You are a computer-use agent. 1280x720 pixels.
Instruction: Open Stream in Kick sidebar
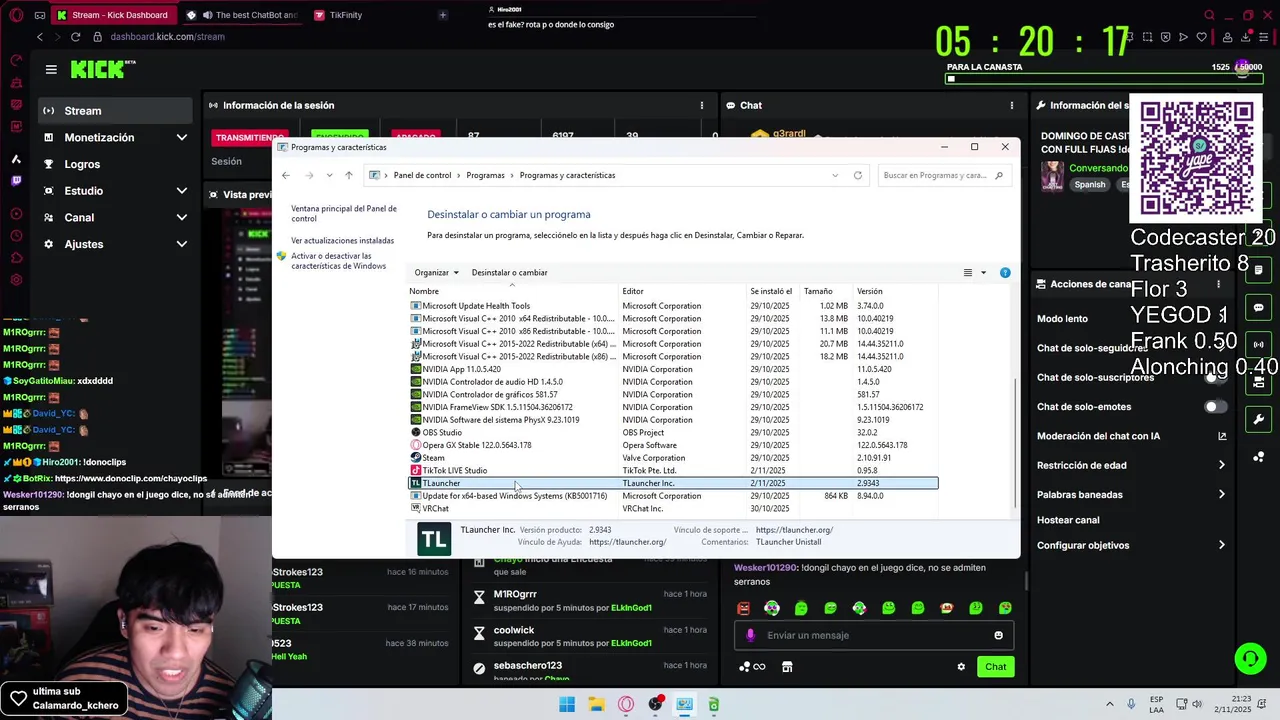tap(115, 111)
